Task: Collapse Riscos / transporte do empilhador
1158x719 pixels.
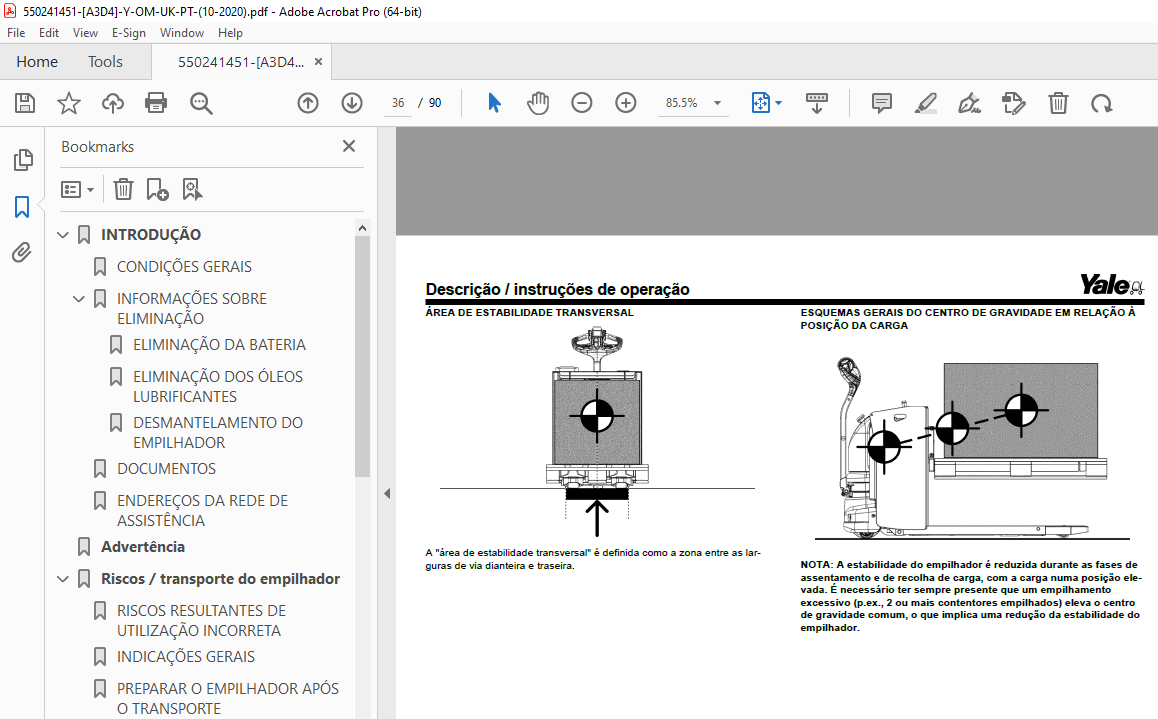Action: (x=63, y=579)
